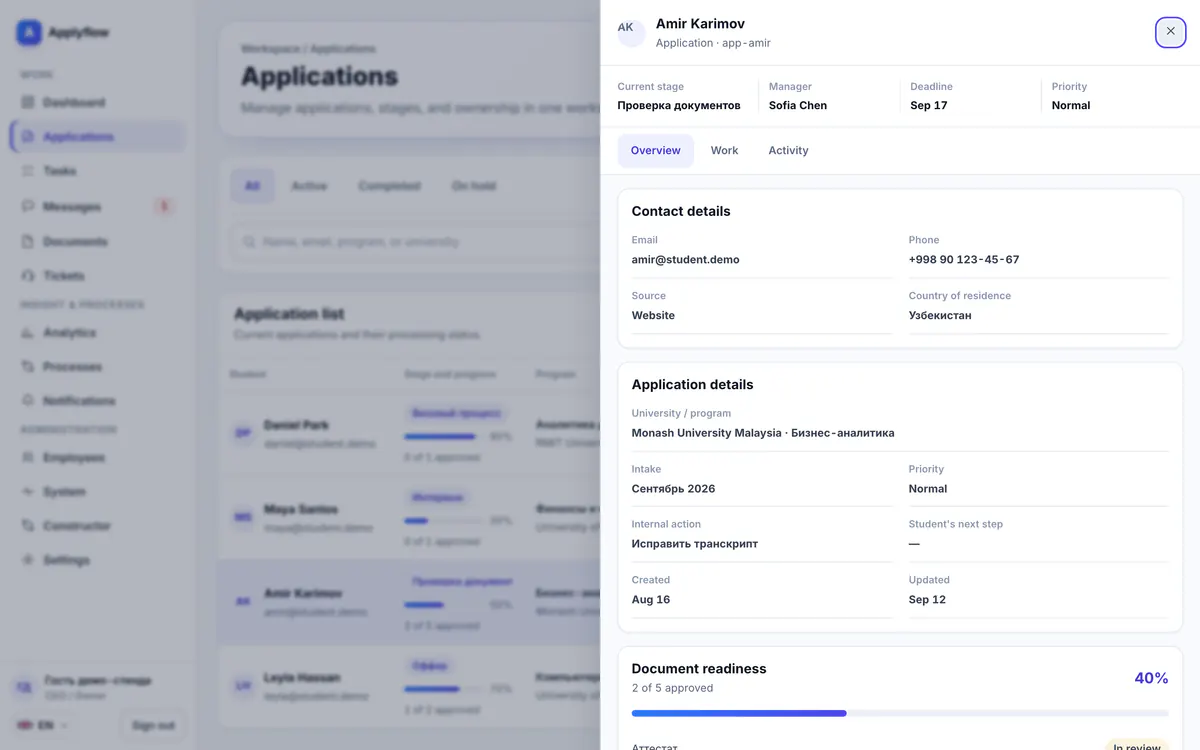Open Employees in the sidebar
The height and width of the screenshot is (750, 1200).
click(x=98, y=457)
